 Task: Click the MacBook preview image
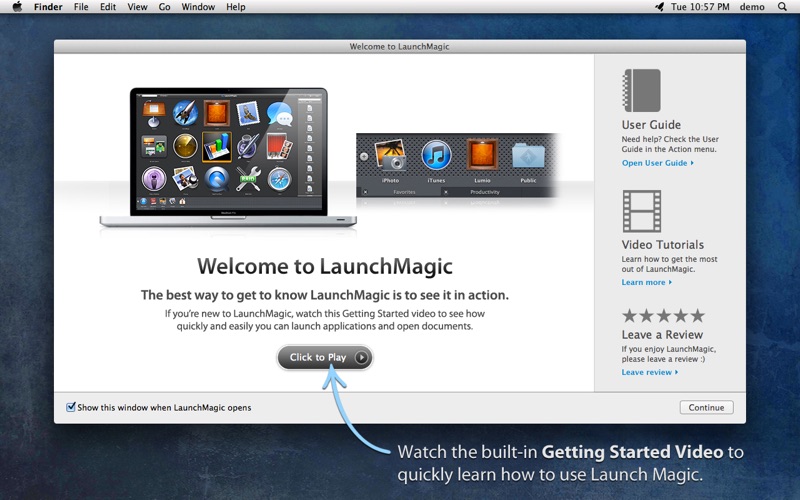click(228, 157)
